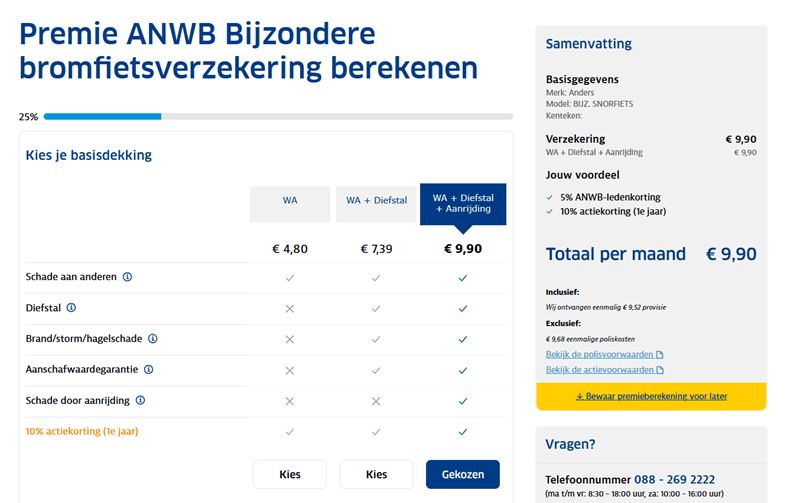Click cross for Schade door aanrijding under WA + Diefstal
The width and height of the screenshot is (800, 503).
click(376, 401)
